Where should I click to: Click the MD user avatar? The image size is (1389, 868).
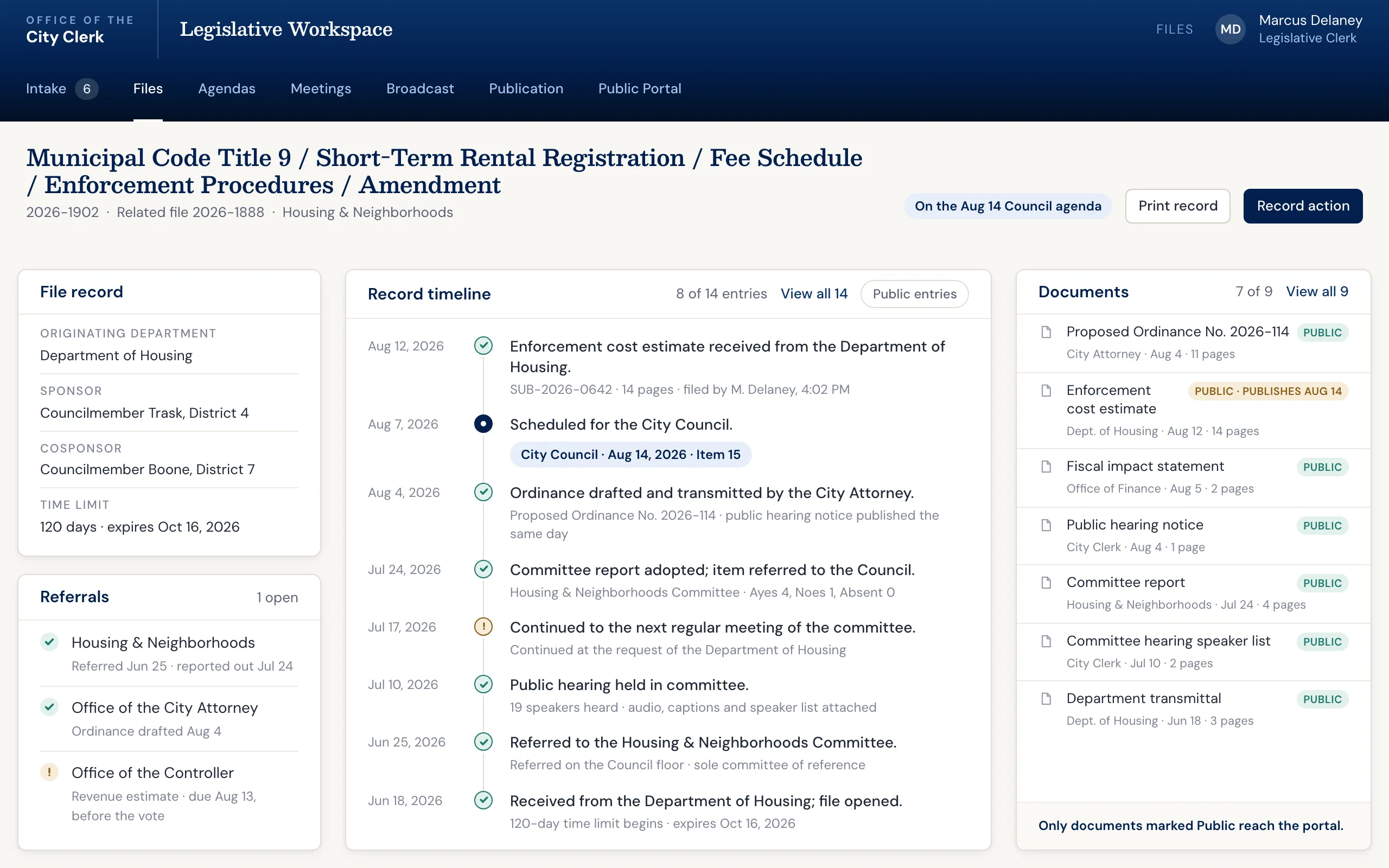[x=1230, y=29]
